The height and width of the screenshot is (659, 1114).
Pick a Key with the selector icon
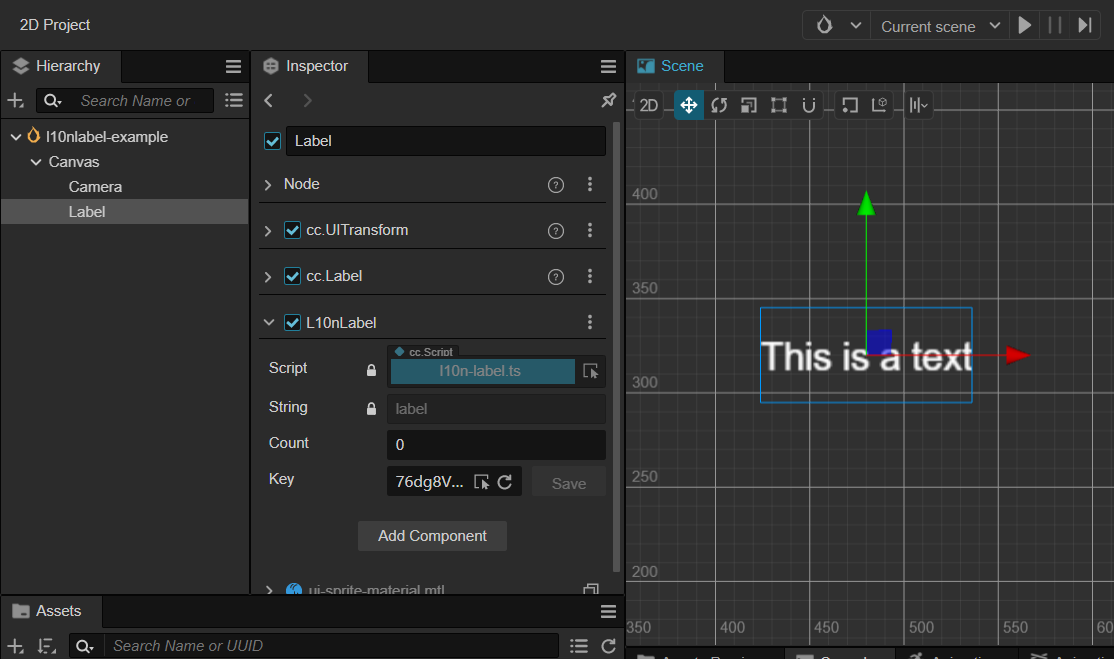[481, 482]
